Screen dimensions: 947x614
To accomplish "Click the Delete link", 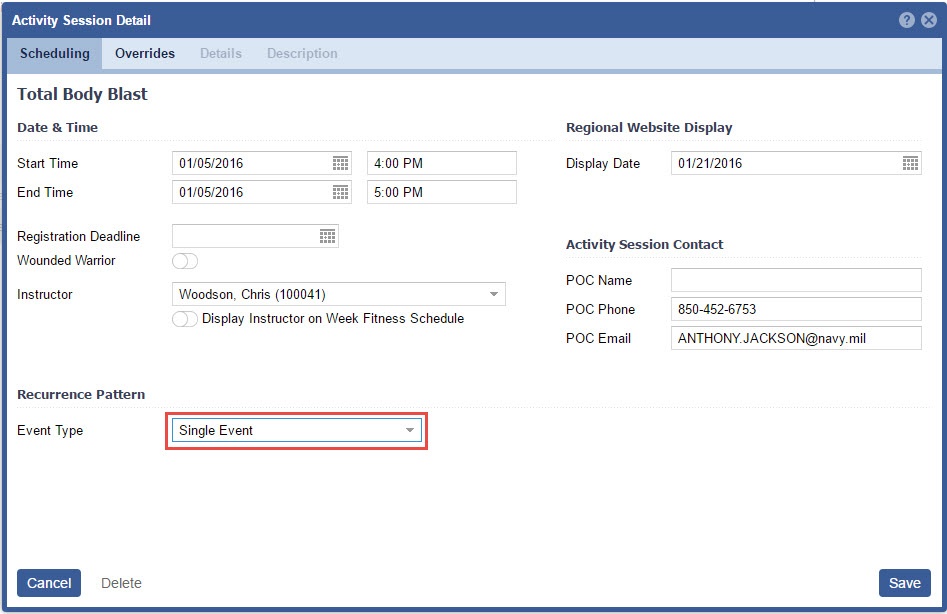I will click(121, 583).
